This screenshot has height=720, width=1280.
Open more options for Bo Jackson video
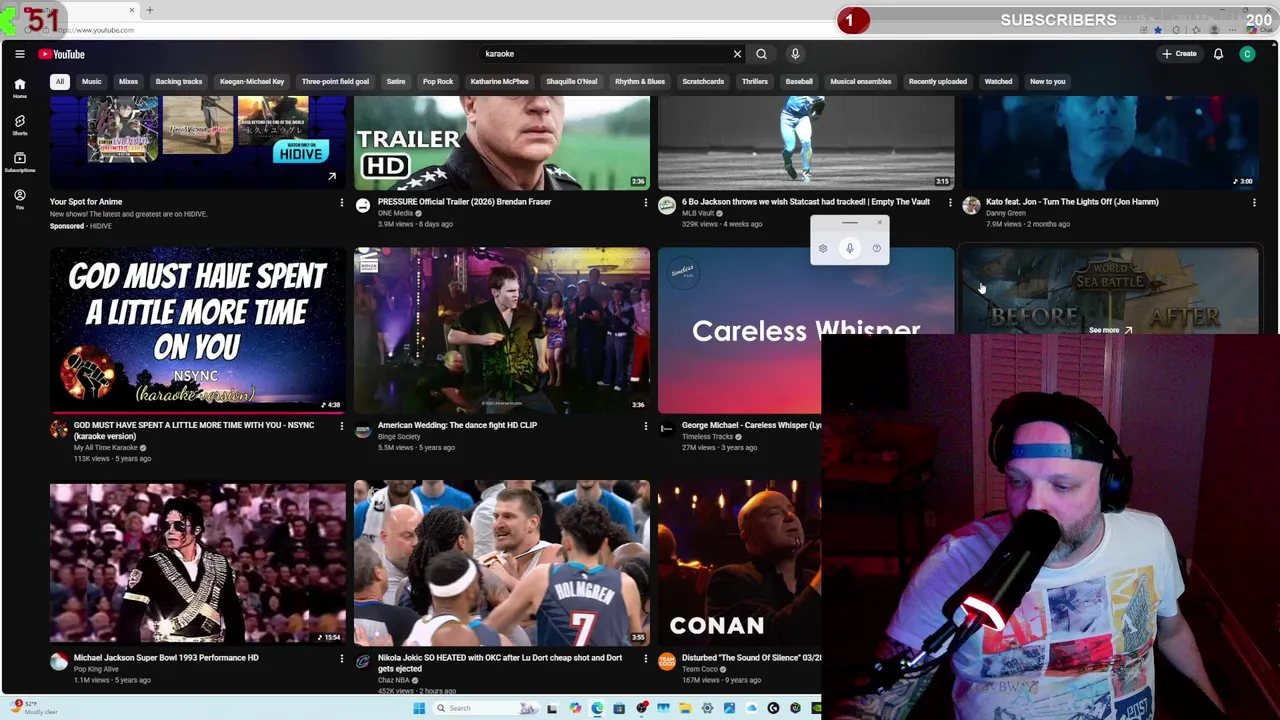949,203
